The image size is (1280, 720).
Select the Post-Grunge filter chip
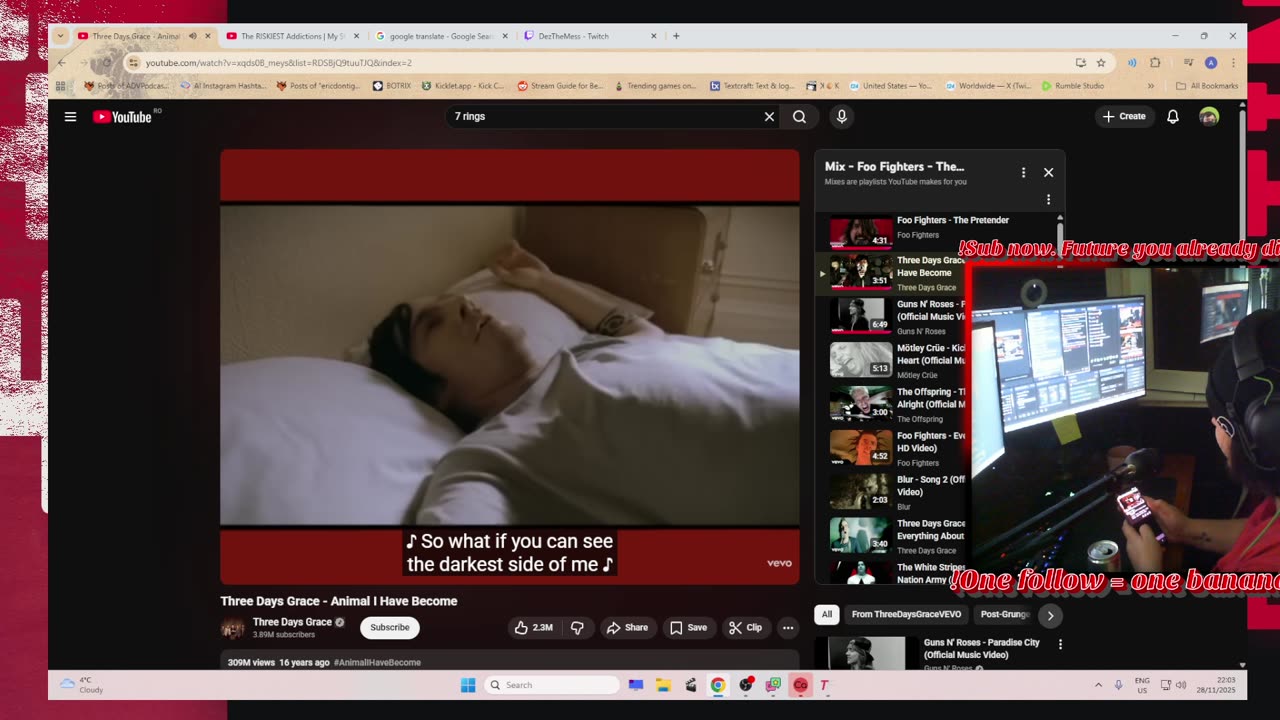click(1004, 615)
